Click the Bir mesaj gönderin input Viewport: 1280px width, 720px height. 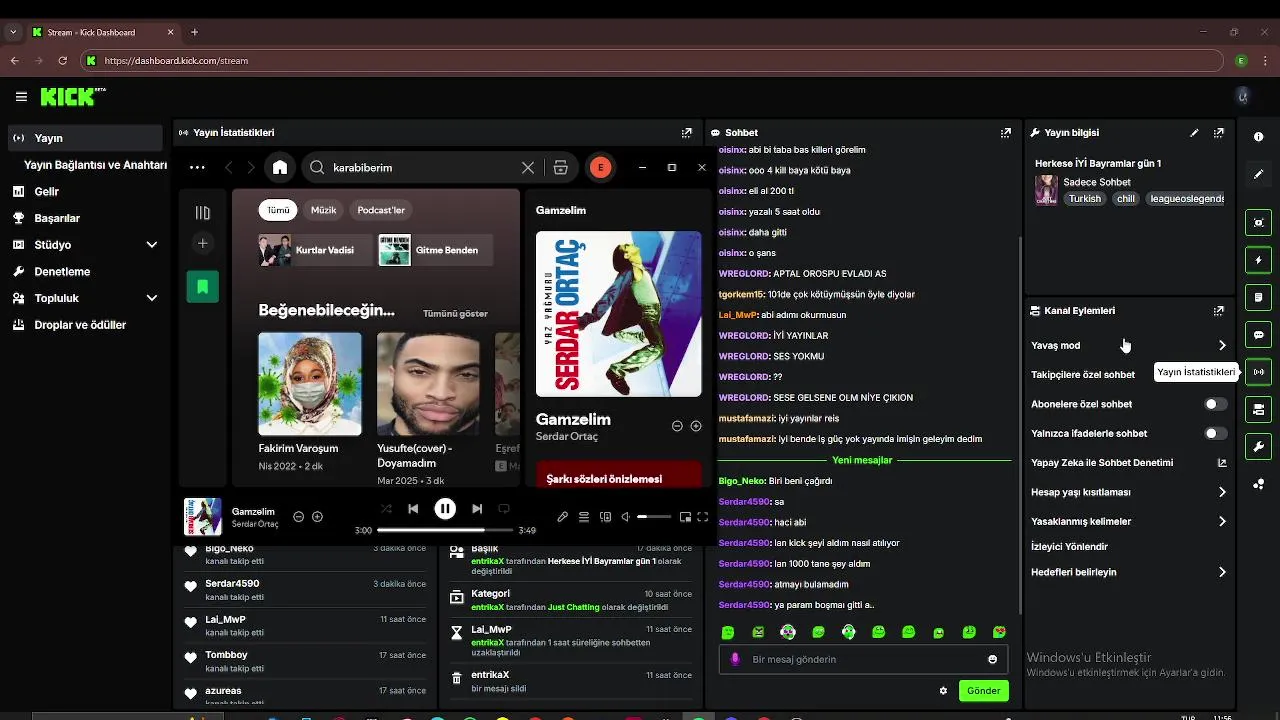[x=865, y=659]
